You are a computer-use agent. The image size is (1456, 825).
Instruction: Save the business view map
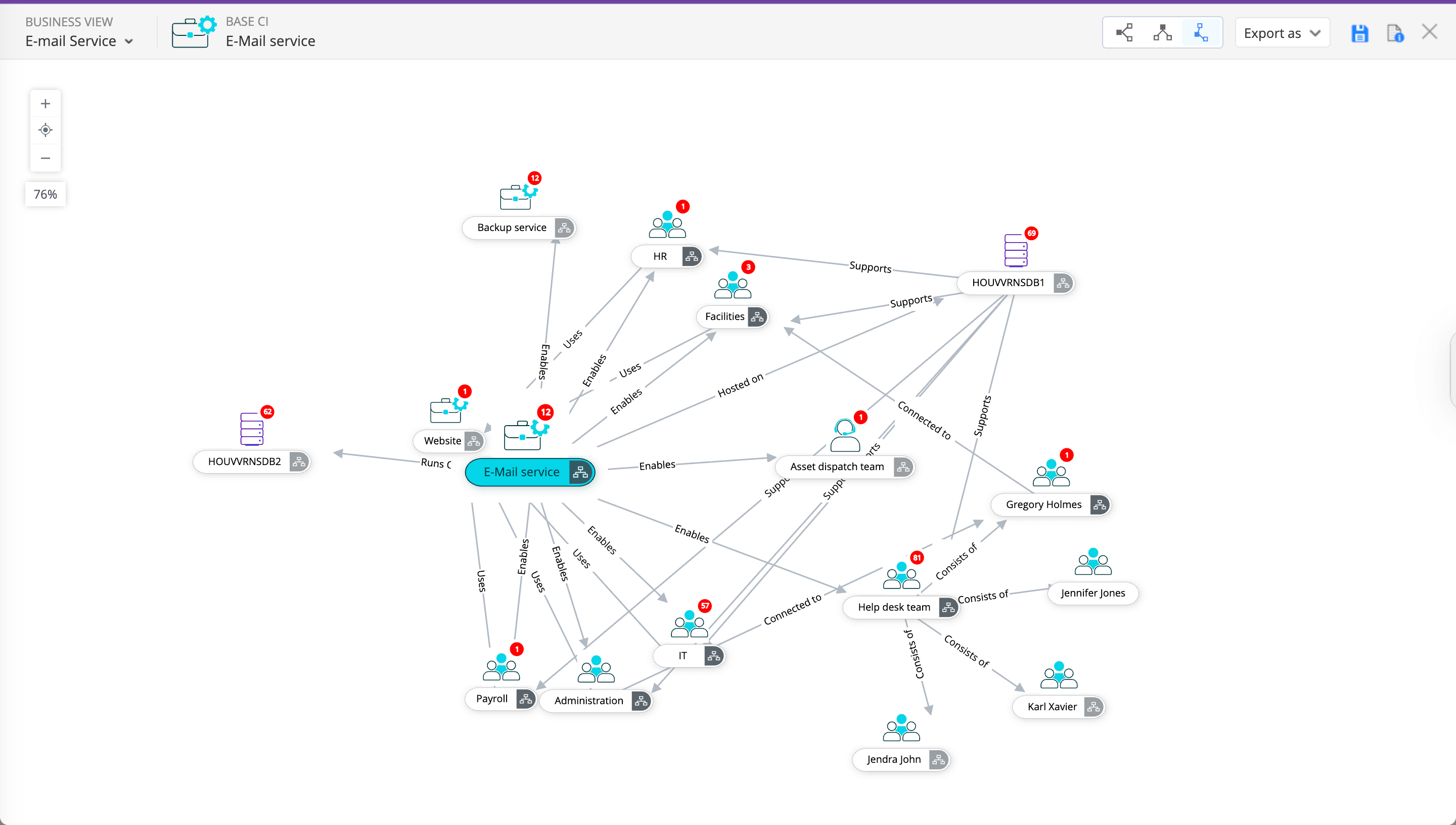tap(1359, 33)
